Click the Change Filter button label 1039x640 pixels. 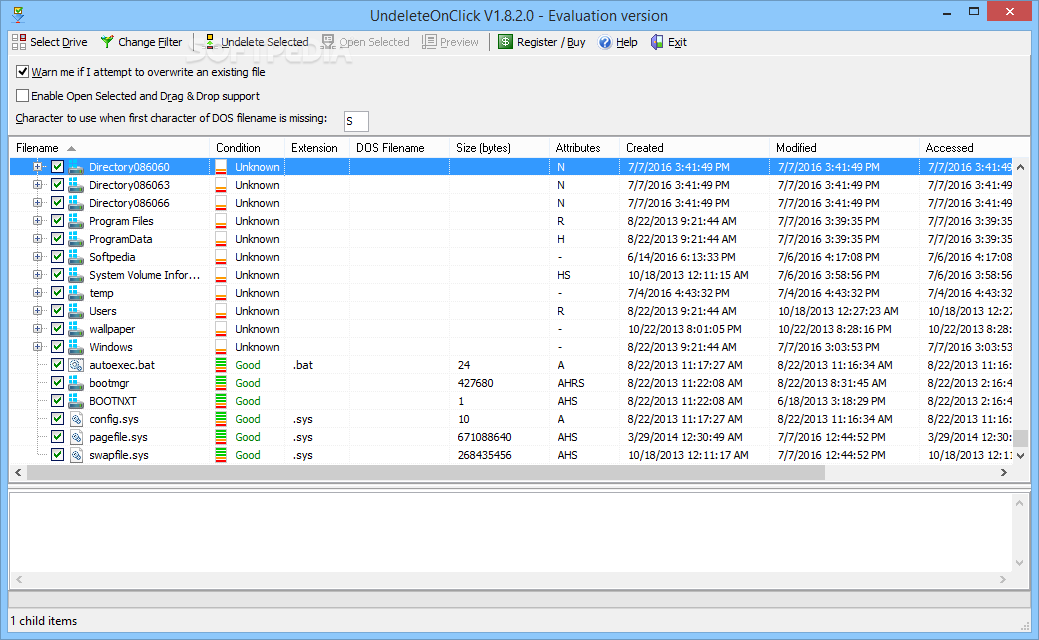tap(150, 42)
